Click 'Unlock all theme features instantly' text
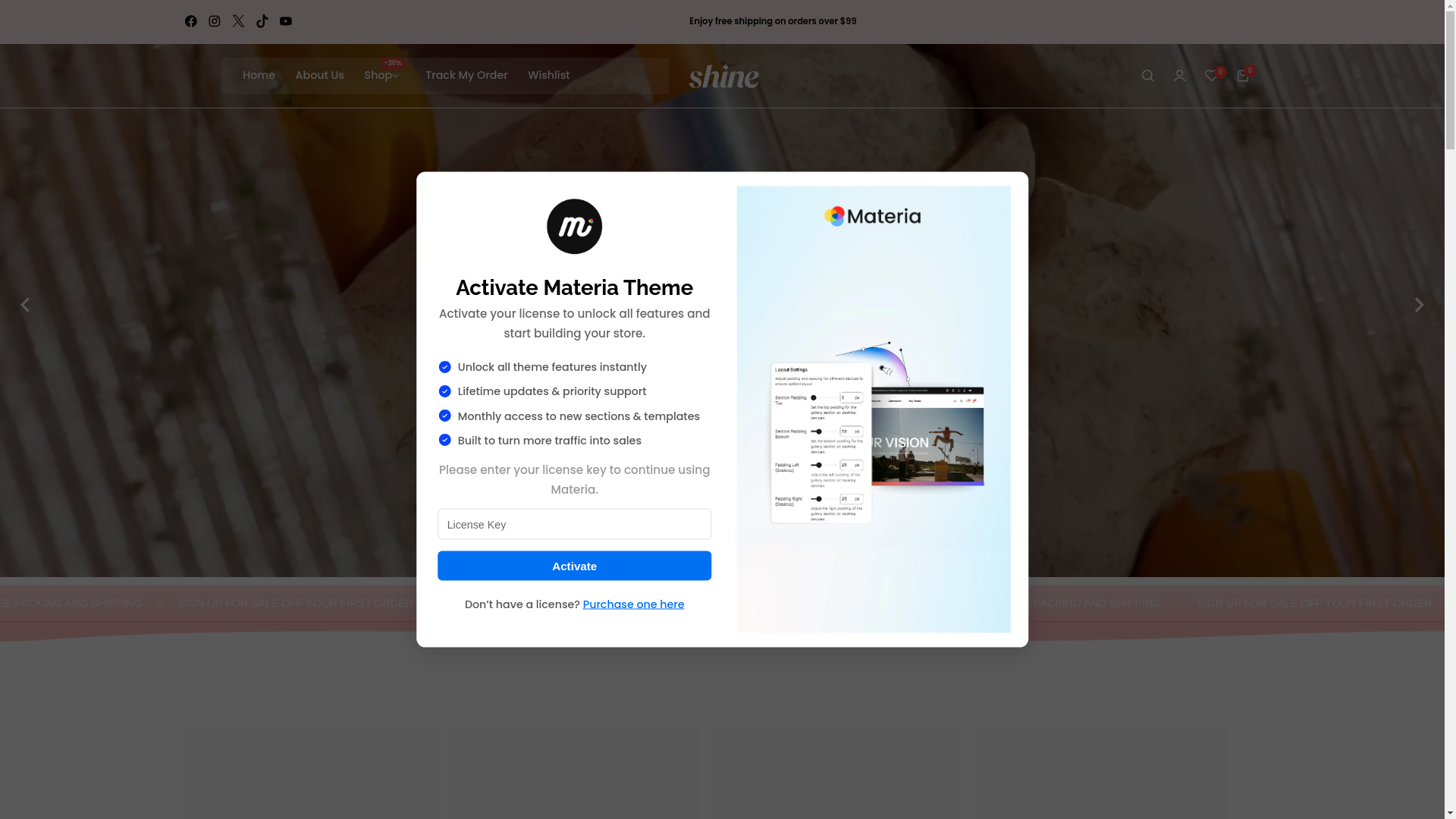 552,367
